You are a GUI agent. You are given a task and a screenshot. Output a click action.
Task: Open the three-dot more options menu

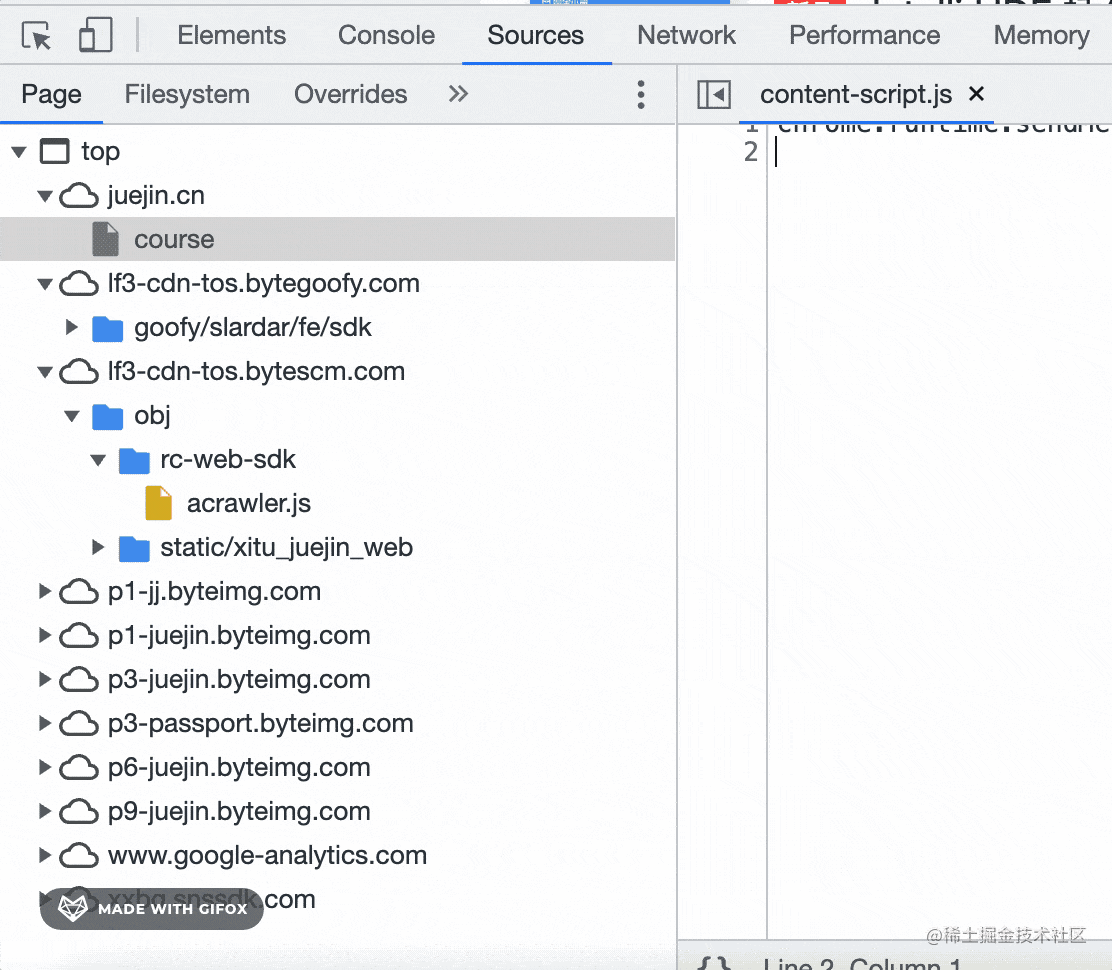tap(641, 95)
